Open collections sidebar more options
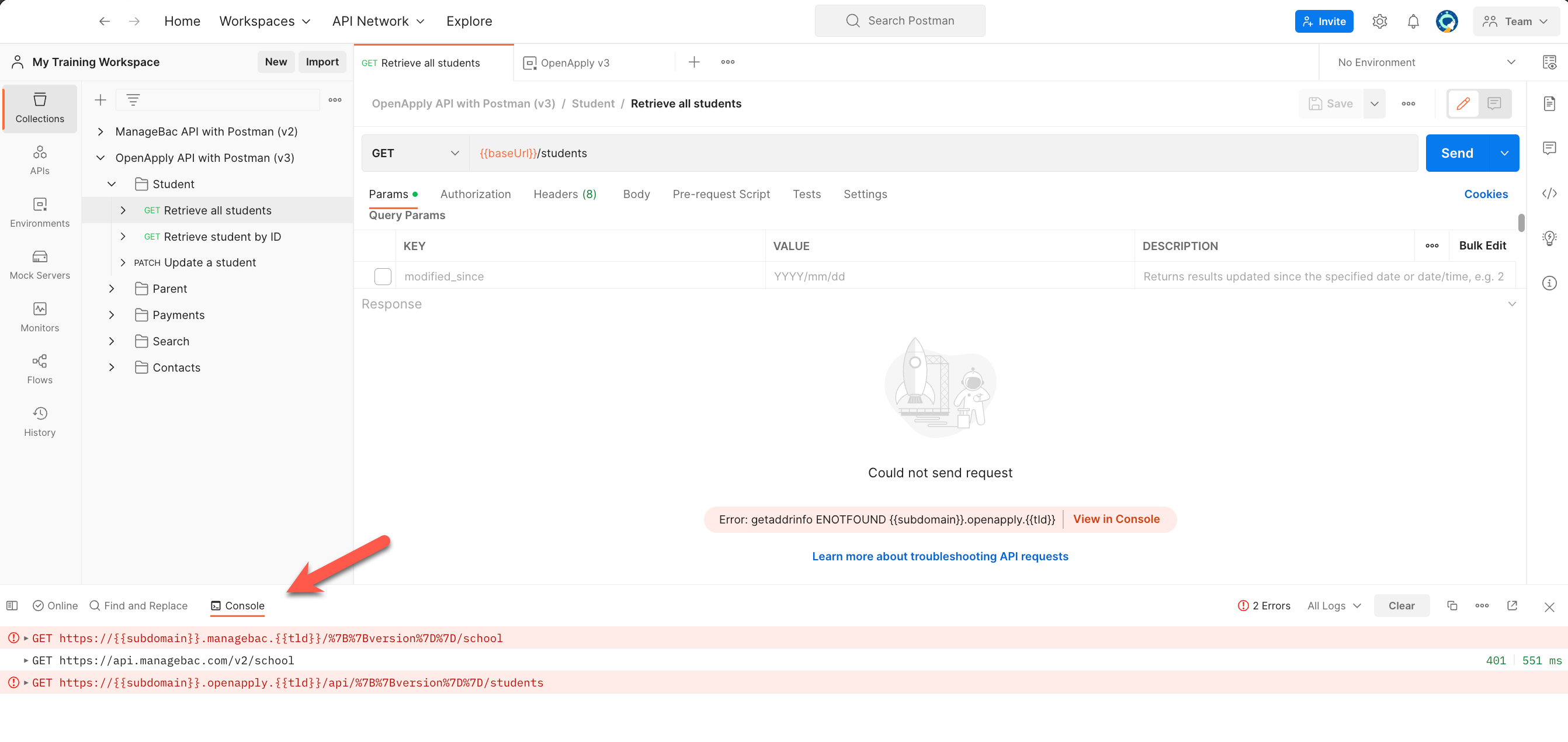1568x742 pixels. pyautogui.click(x=335, y=100)
